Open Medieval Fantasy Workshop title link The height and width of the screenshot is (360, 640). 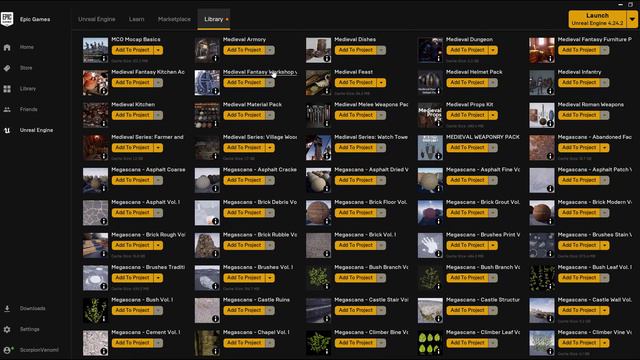point(260,72)
